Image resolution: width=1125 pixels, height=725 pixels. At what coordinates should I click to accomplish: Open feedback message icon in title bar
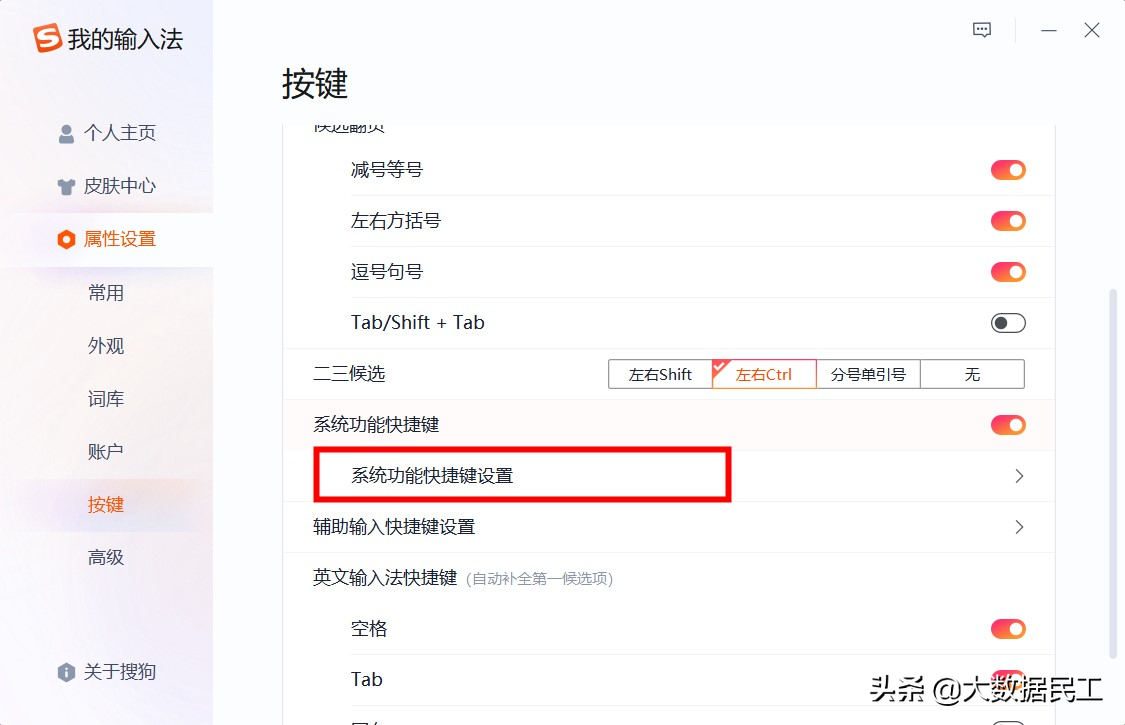(x=982, y=30)
